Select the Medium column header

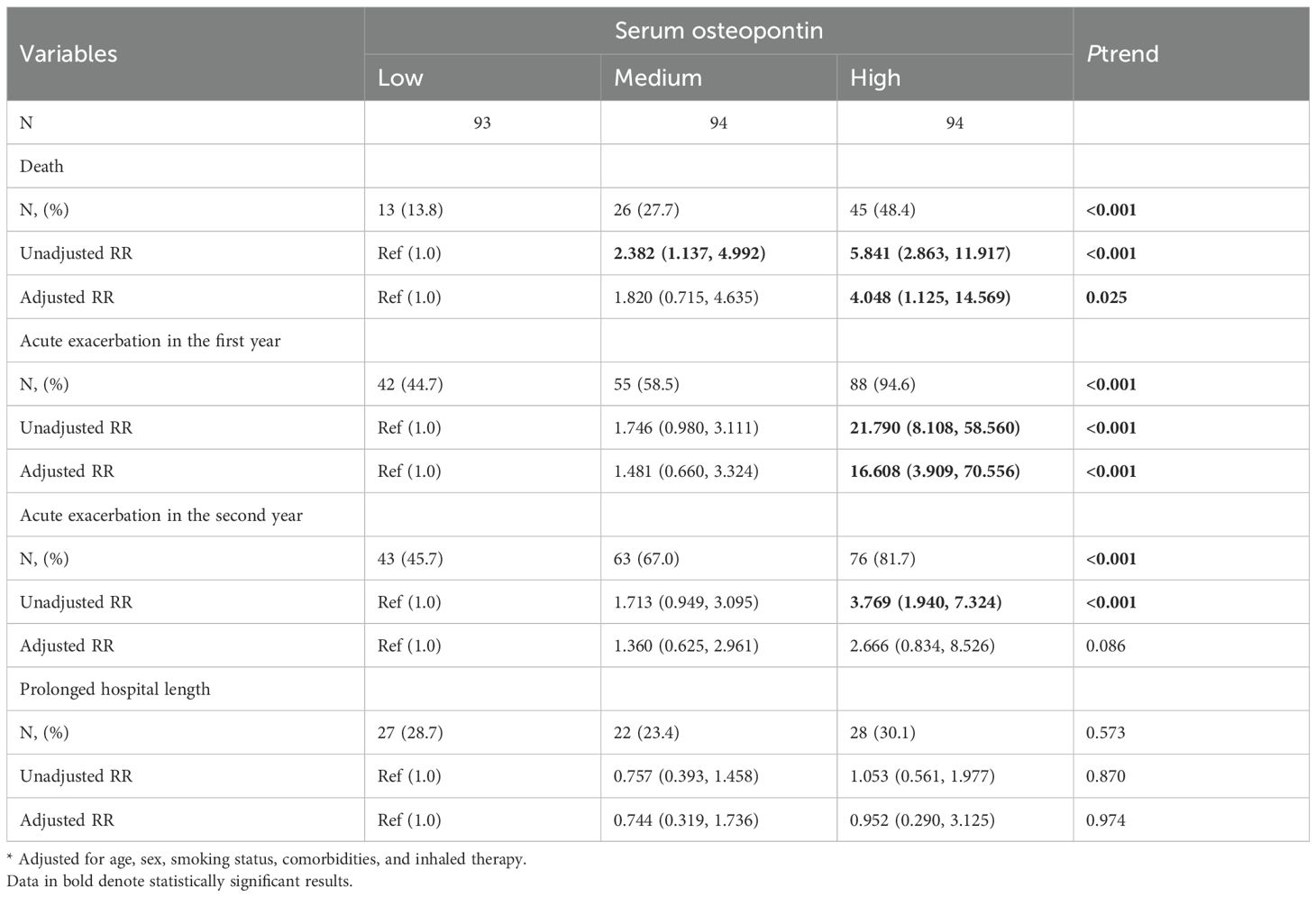pyautogui.click(x=658, y=78)
